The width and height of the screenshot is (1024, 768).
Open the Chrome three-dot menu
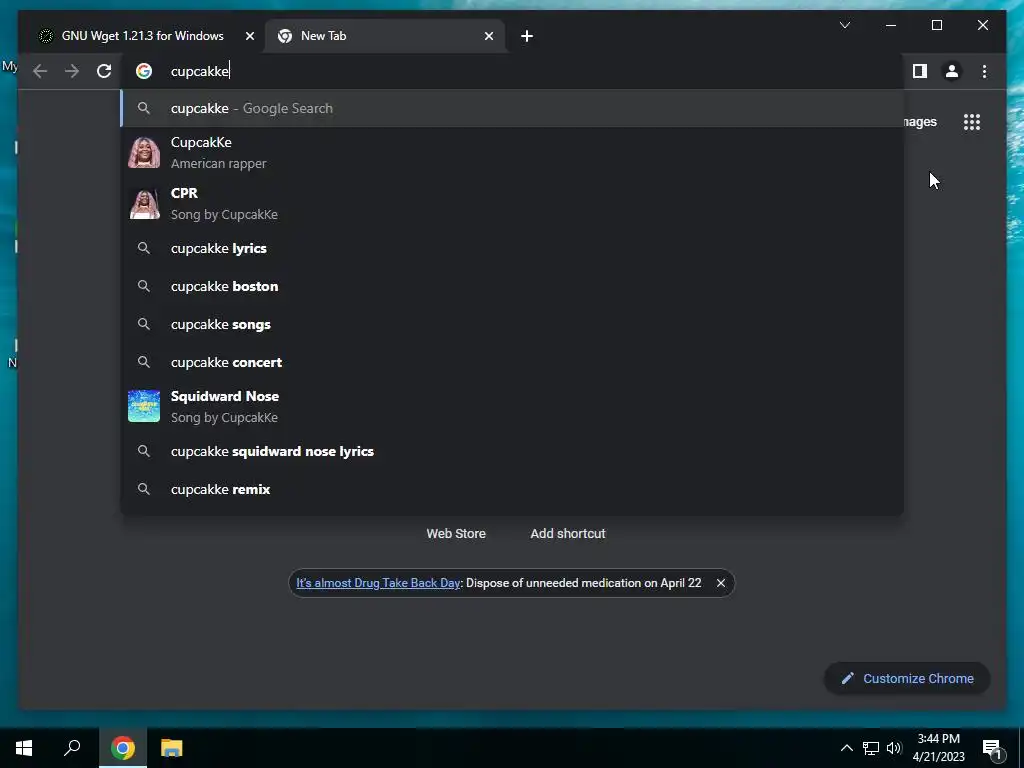984,71
